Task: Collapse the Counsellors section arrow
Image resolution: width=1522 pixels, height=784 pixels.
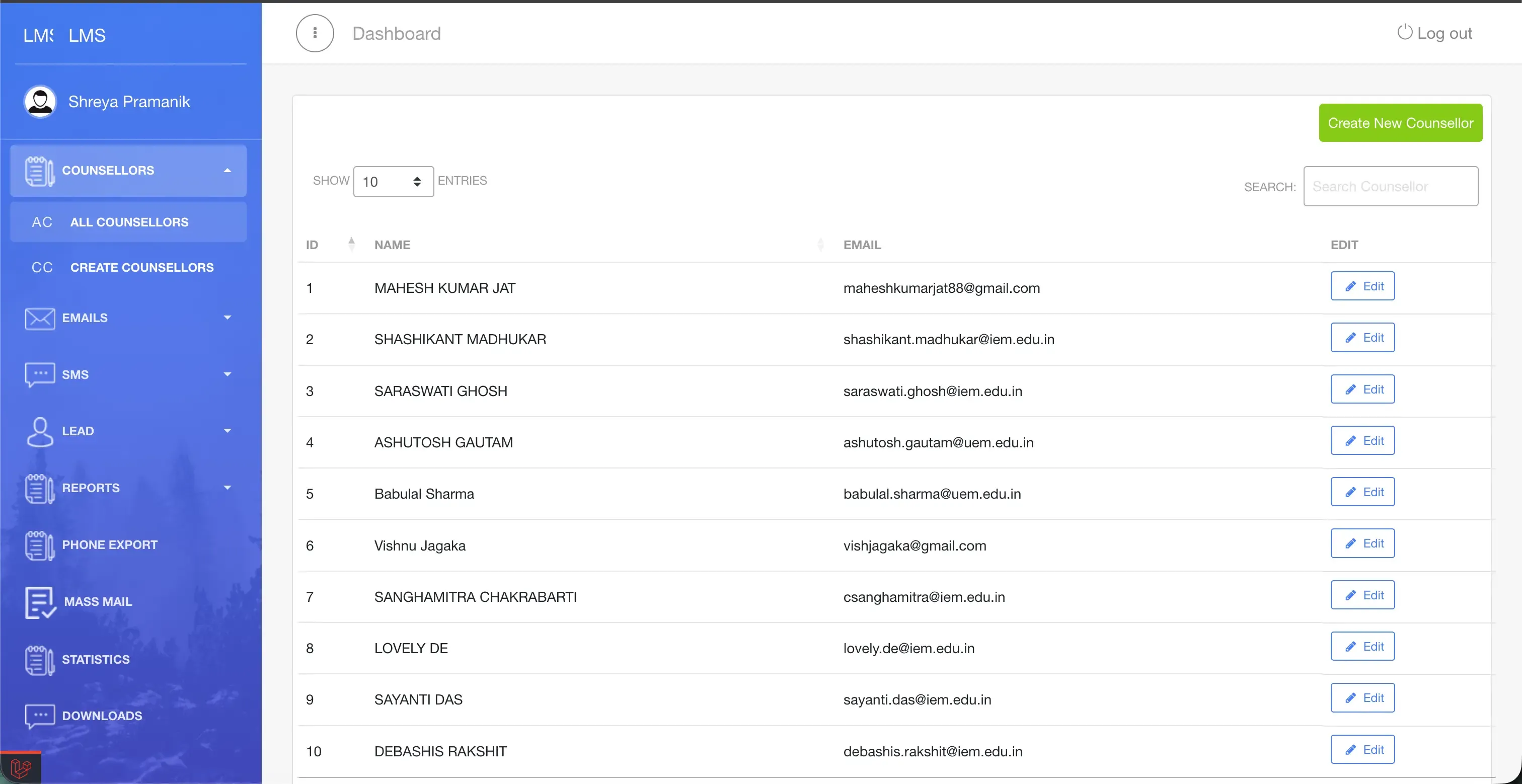Action: coord(227,170)
